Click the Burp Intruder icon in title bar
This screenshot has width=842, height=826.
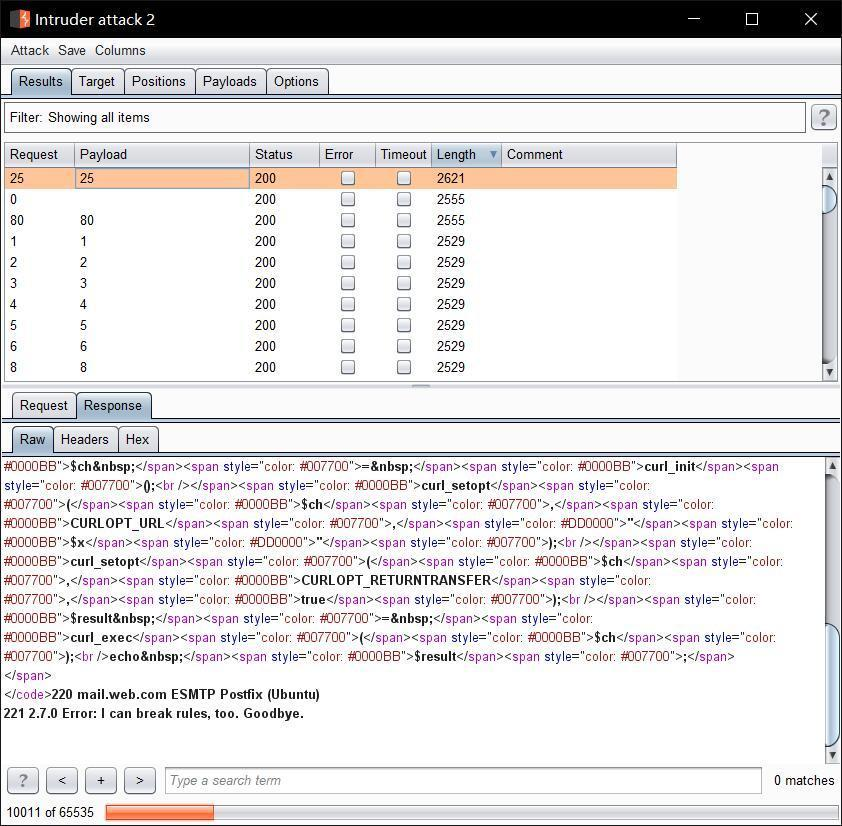click(x=21, y=18)
